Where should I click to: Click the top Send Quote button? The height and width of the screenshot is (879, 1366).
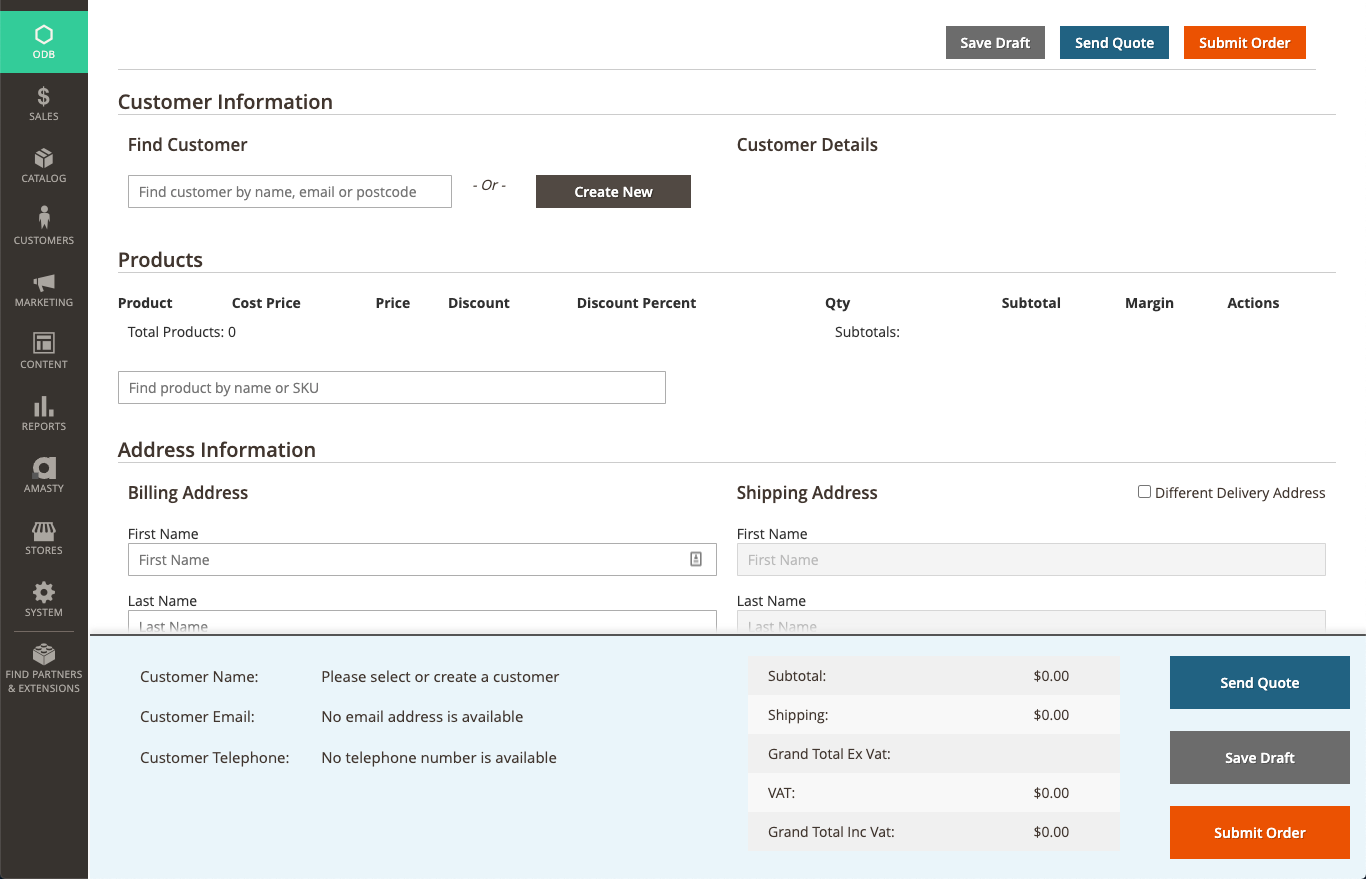(x=1114, y=42)
